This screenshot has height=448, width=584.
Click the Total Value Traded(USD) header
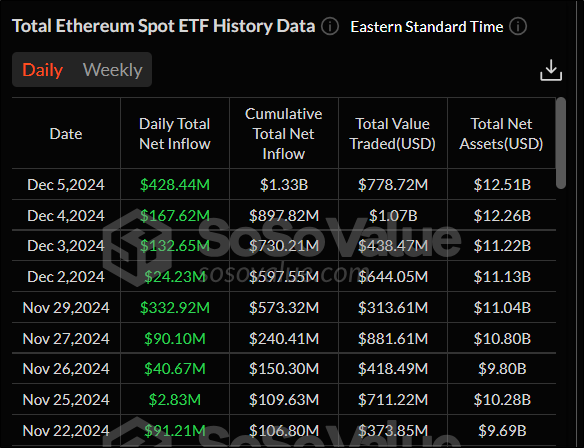[x=393, y=134]
